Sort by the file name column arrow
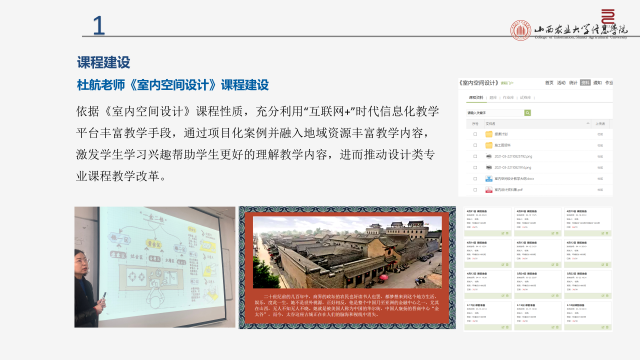This screenshot has width=640, height=360. [x=588, y=123]
